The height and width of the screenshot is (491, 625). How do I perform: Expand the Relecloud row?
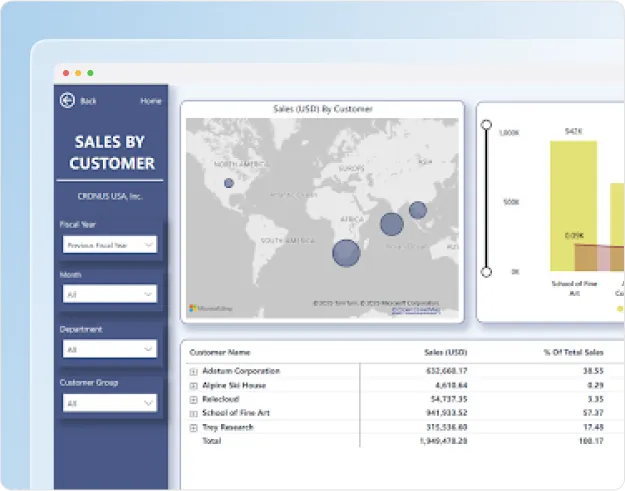pos(193,399)
